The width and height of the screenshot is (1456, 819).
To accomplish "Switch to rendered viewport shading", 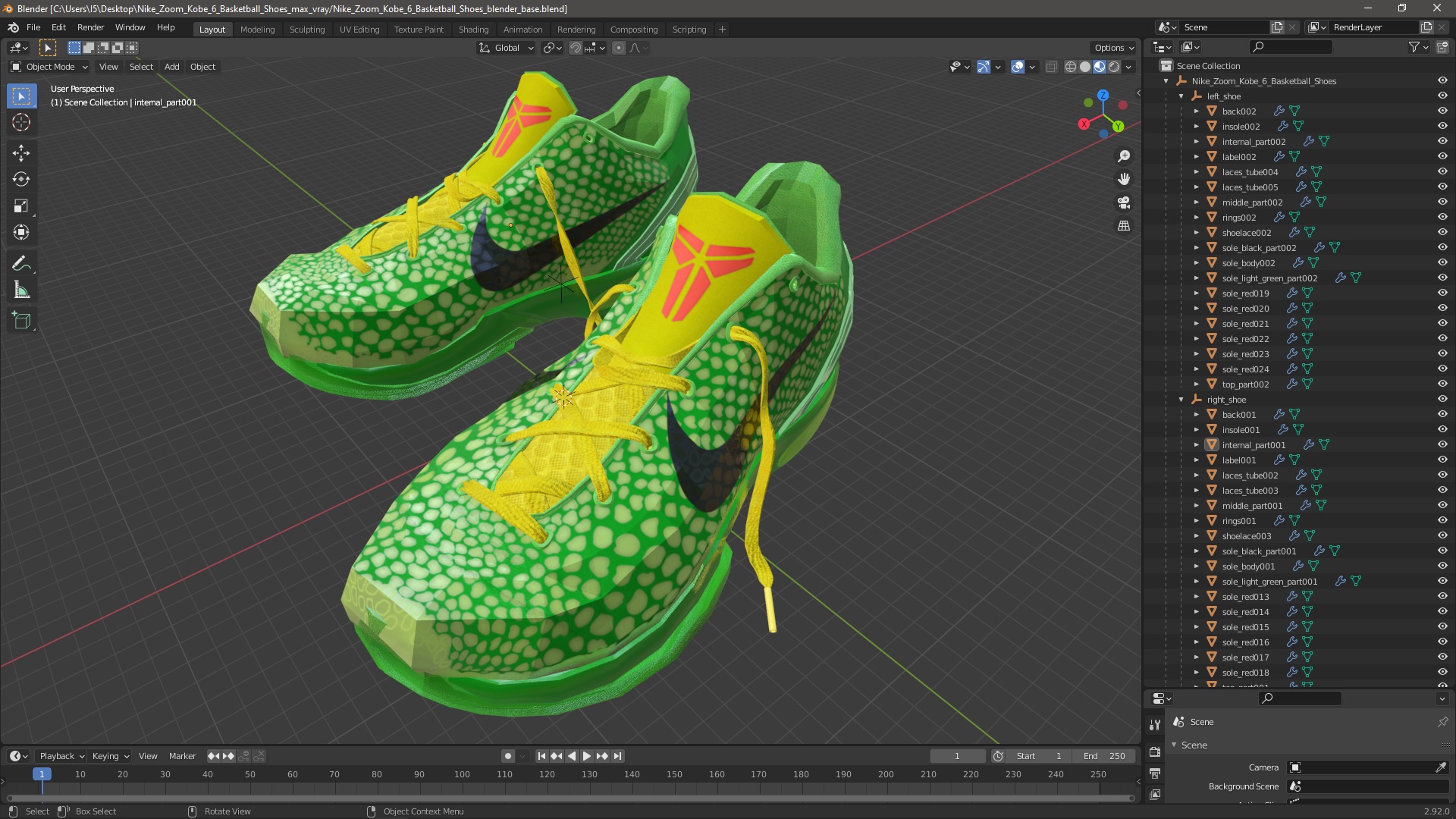I will [1114, 67].
